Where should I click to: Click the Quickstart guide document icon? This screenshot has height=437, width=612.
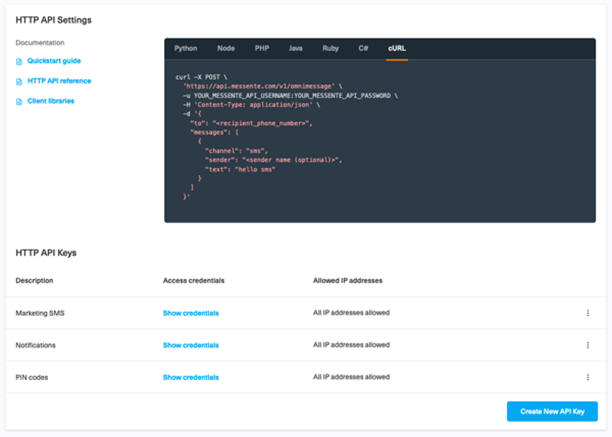pyautogui.click(x=19, y=61)
